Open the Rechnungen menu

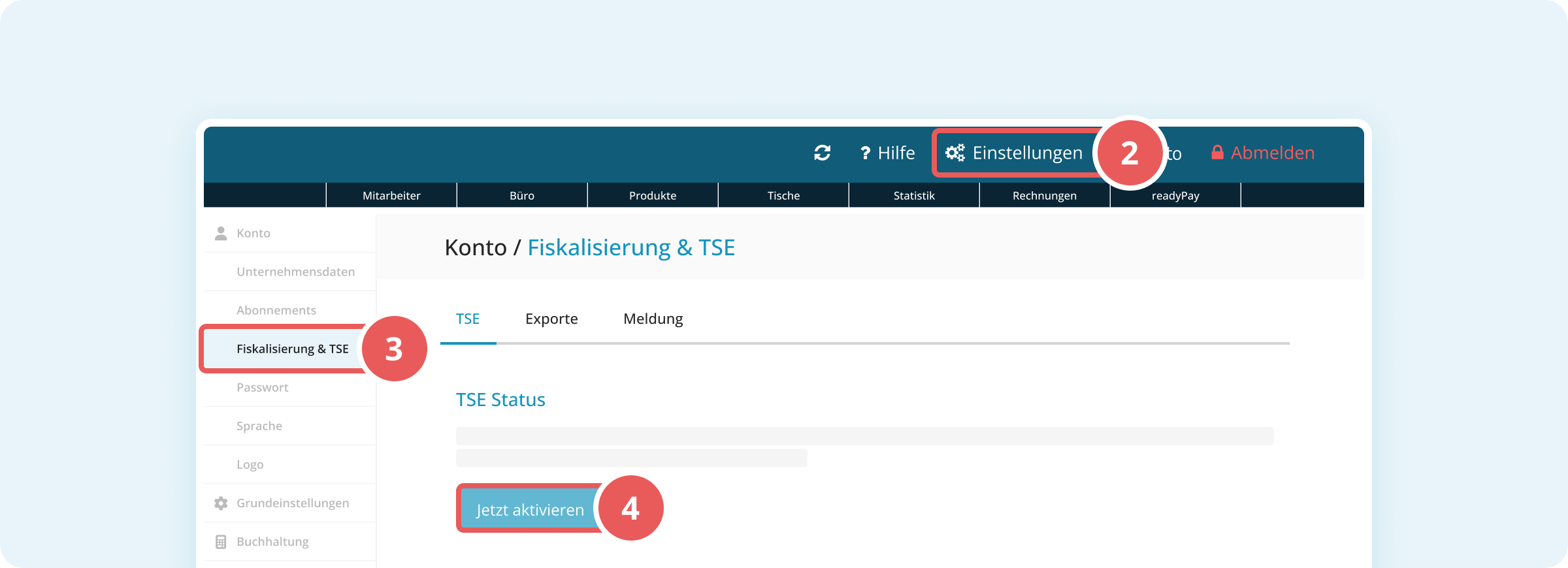[x=1045, y=195]
